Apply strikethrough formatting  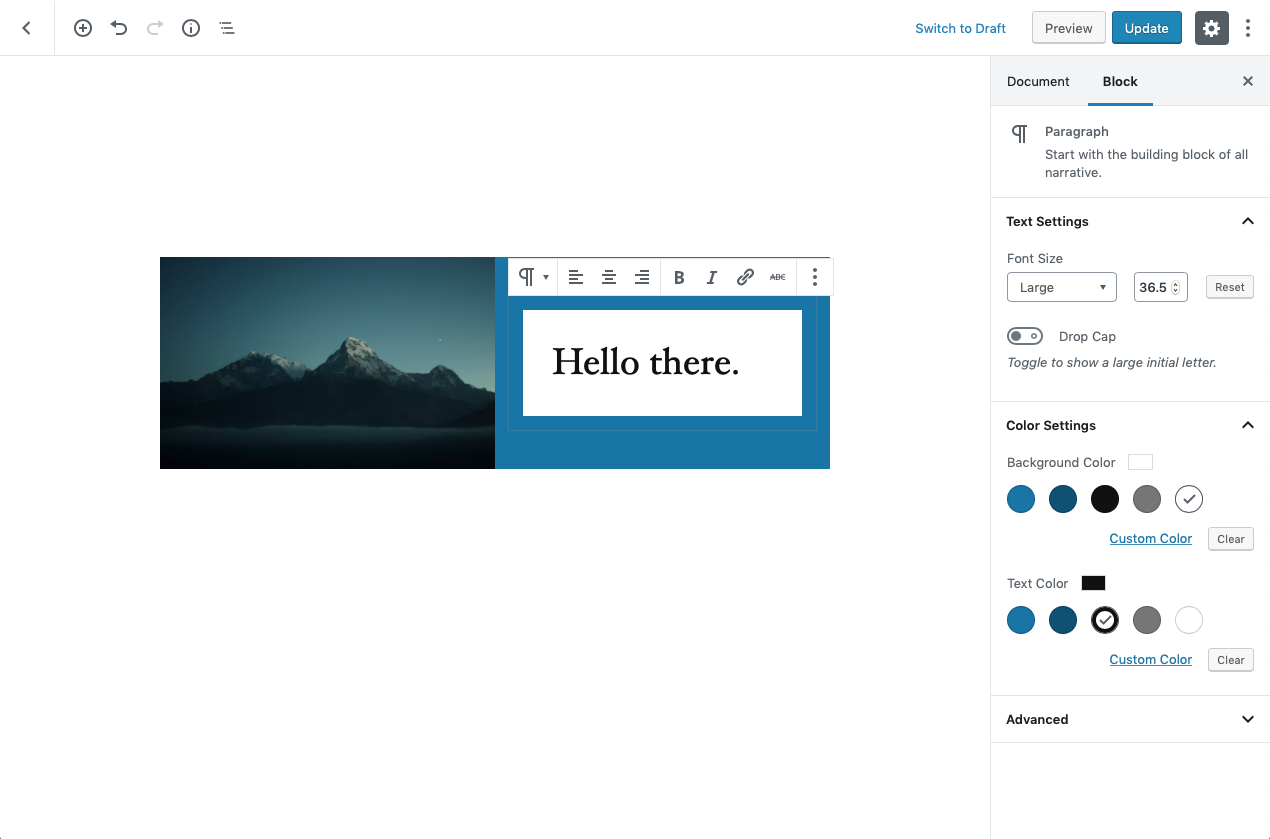[x=778, y=277]
